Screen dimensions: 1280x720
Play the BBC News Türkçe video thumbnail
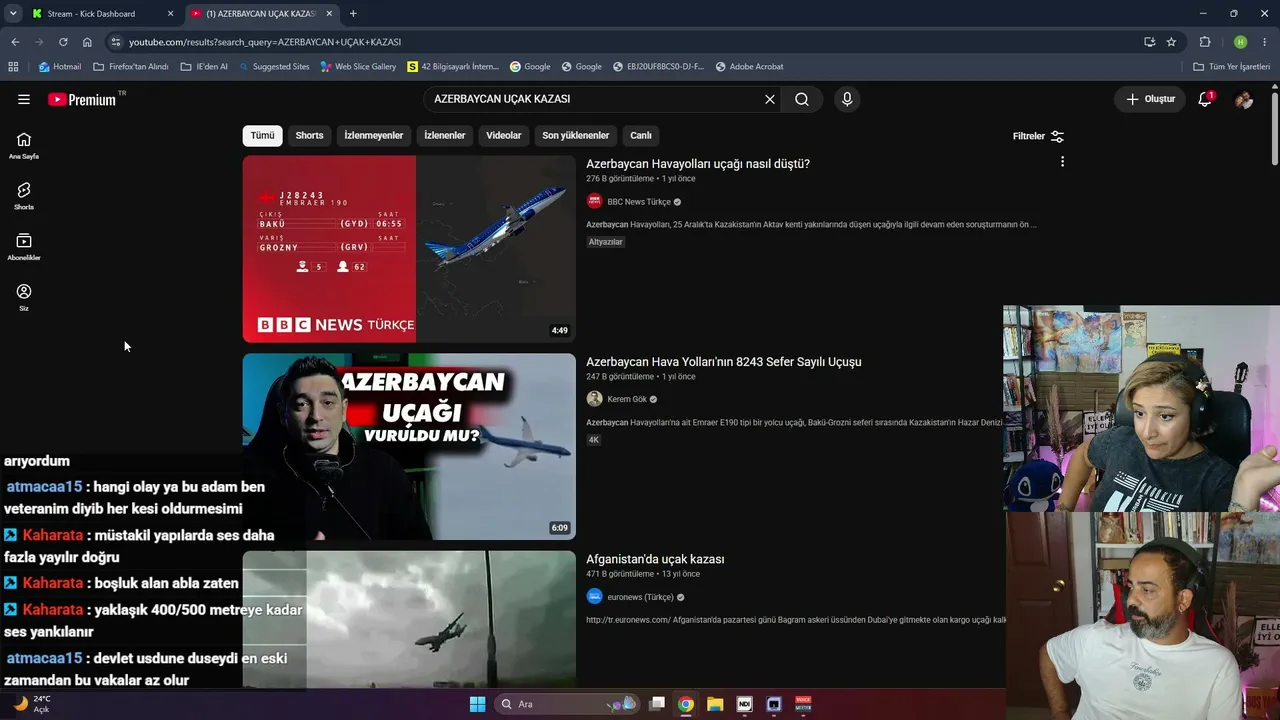point(409,249)
